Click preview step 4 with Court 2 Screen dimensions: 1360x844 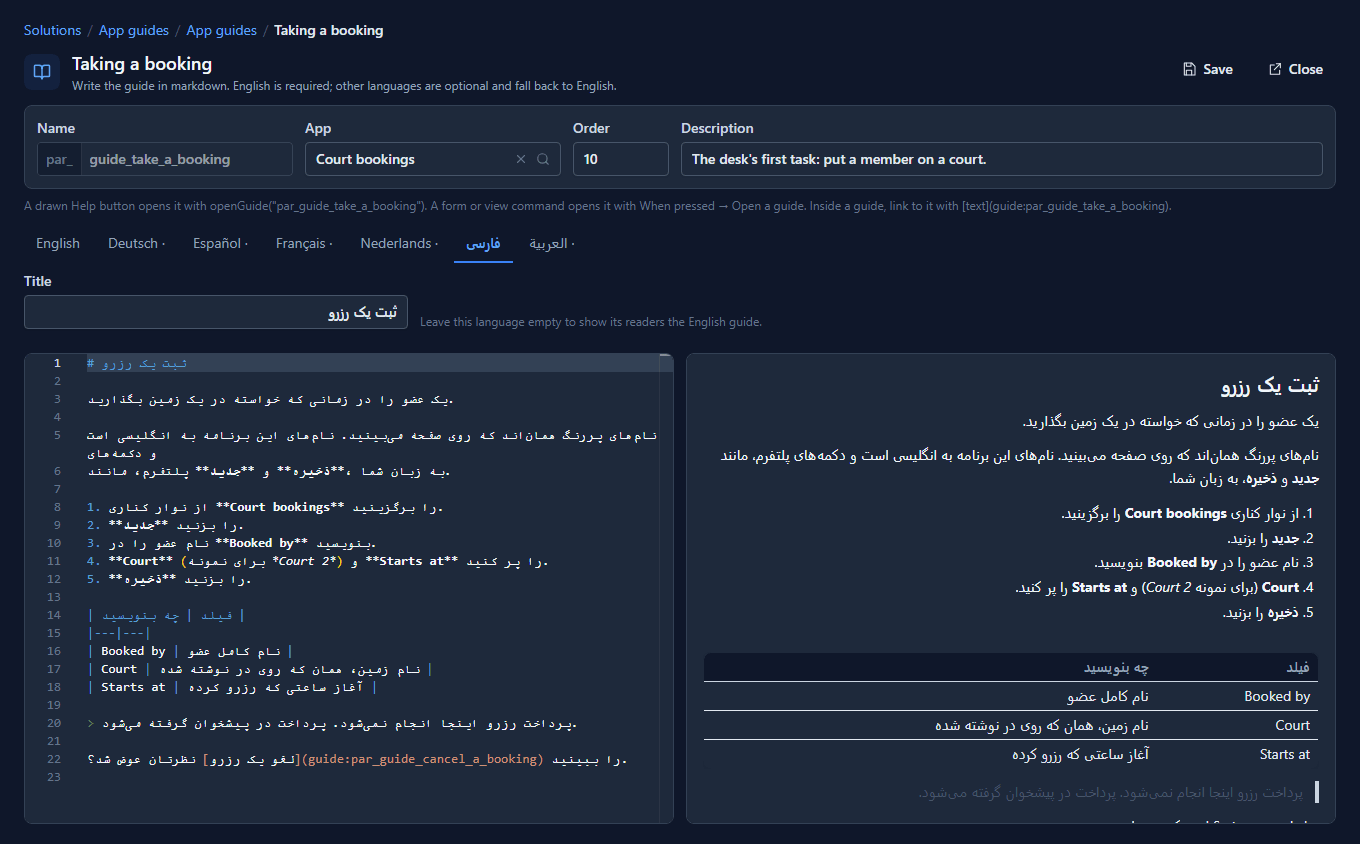point(1165,587)
